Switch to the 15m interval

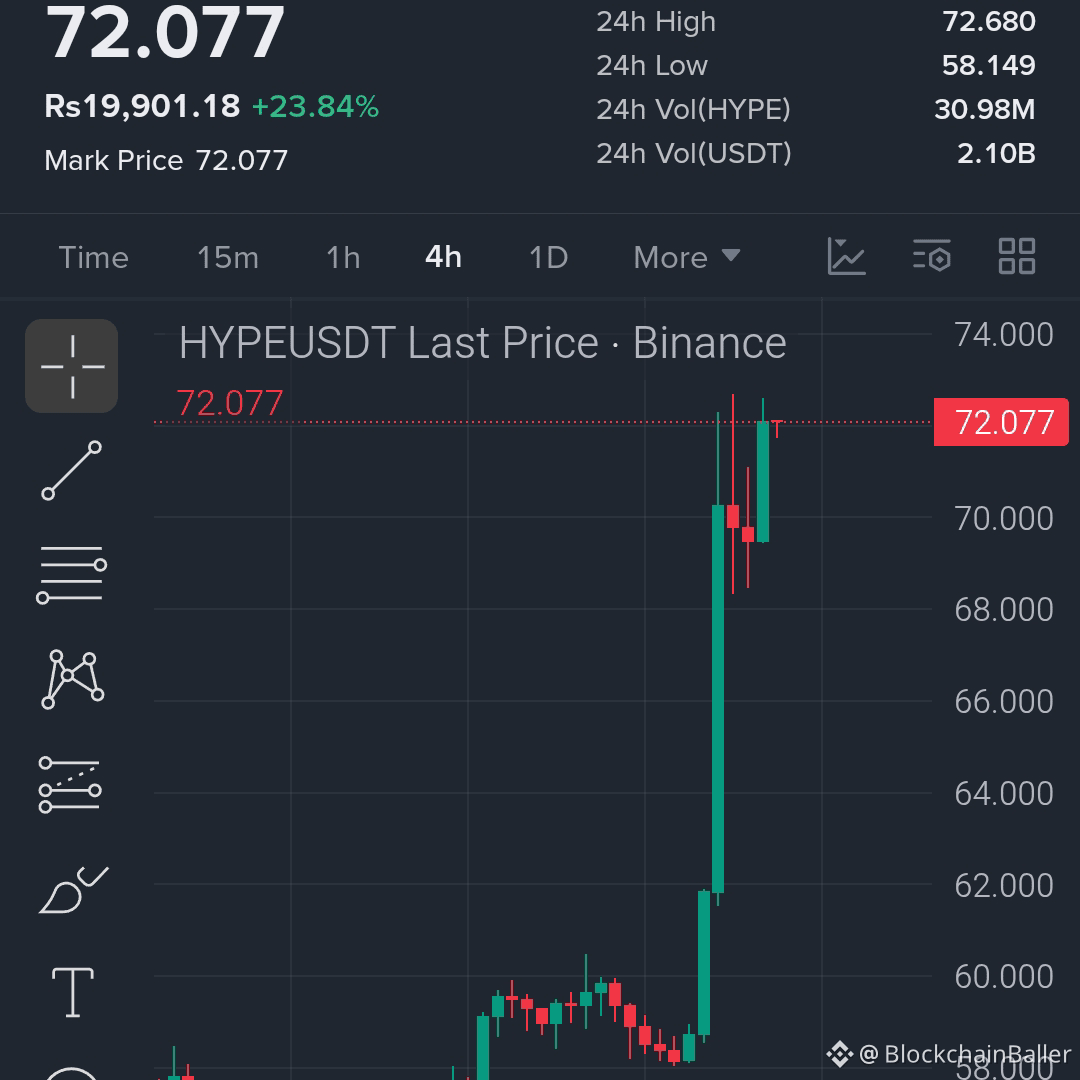click(x=228, y=258)
